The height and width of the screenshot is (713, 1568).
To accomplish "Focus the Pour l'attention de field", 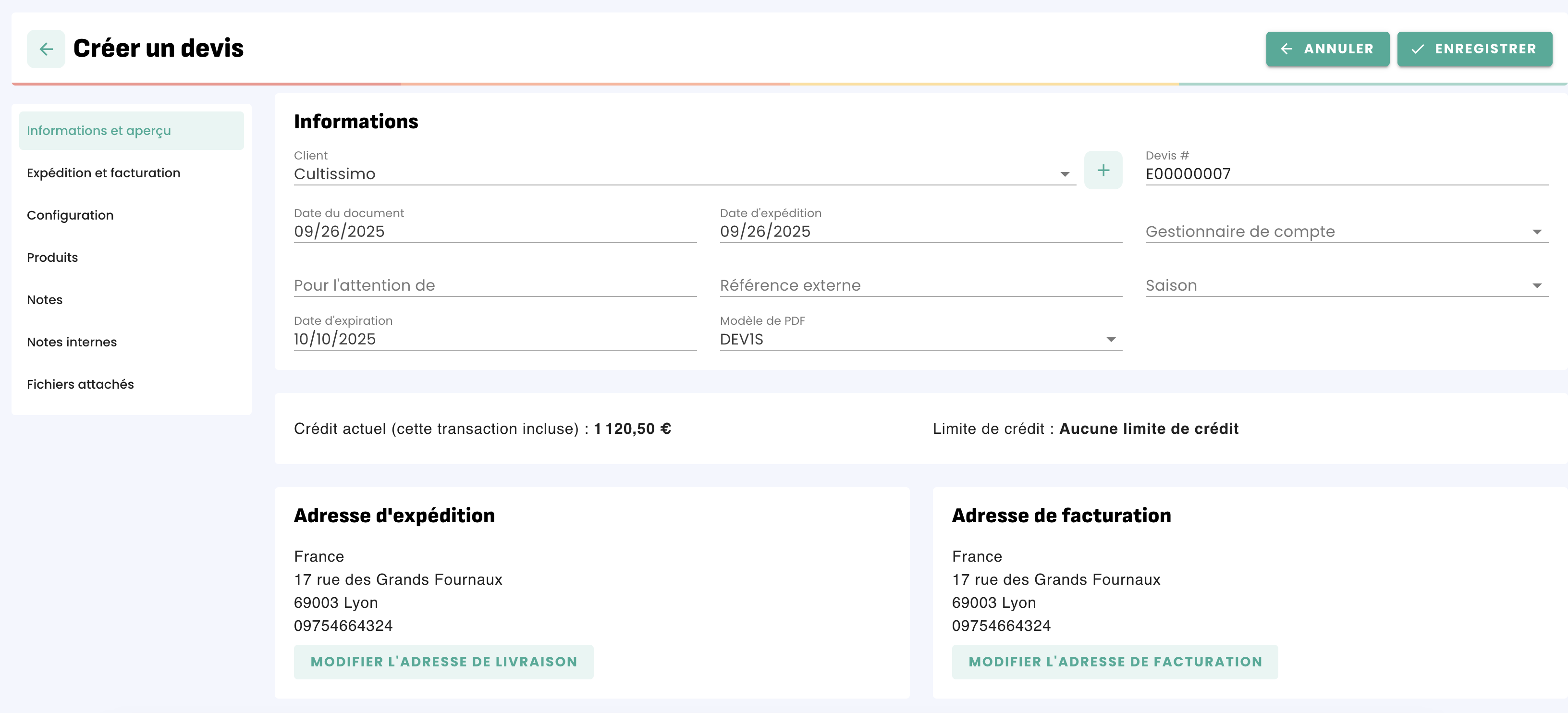I will (494, 285).
